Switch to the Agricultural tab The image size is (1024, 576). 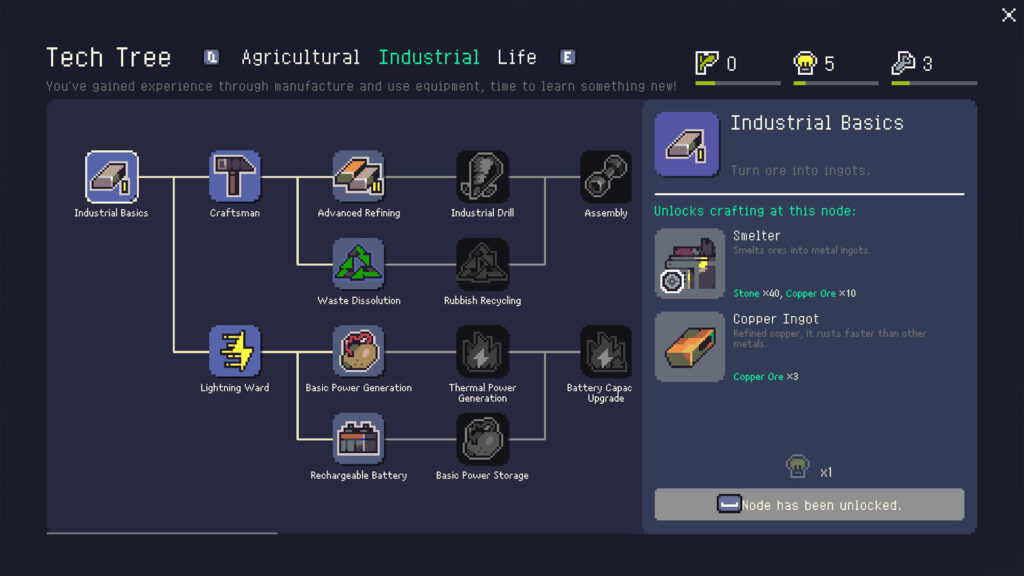coord(300,58)
